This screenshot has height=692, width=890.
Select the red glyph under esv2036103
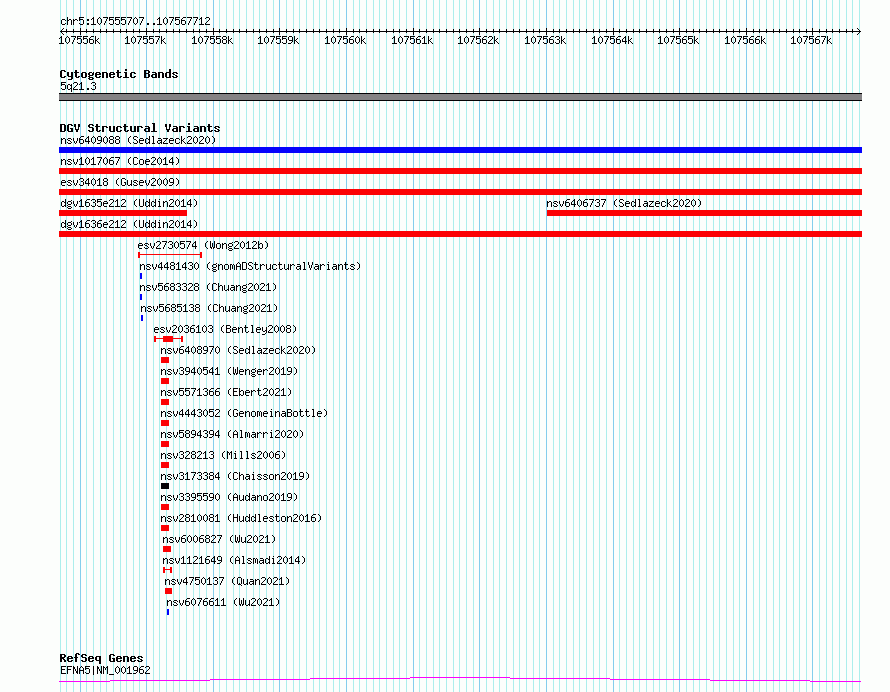point(169,339)
